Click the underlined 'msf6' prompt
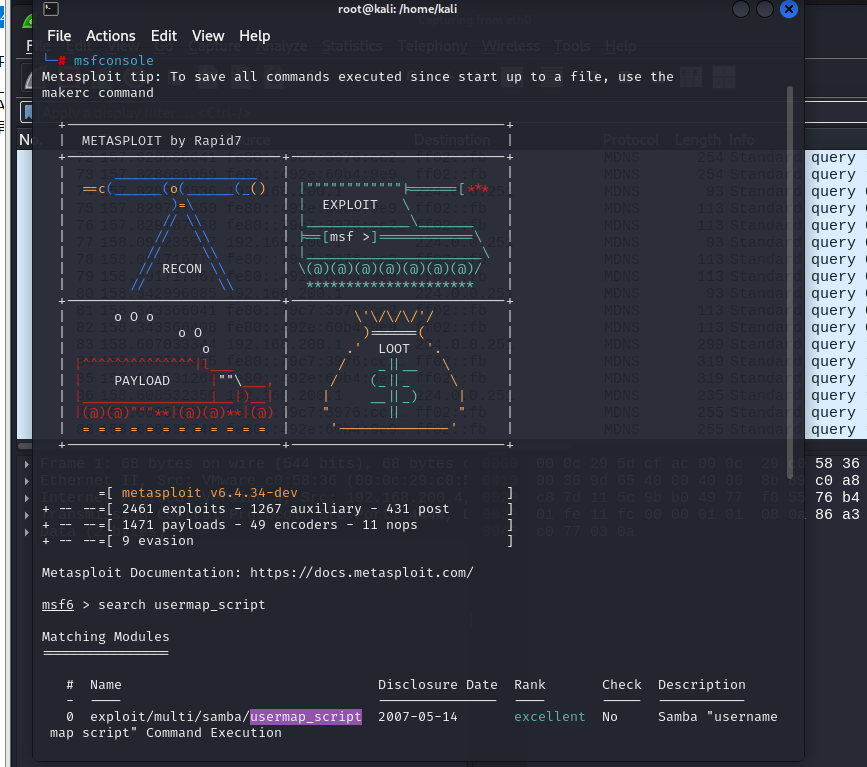The width and height of the screenshot is (867, 767). (x=58, y=604)
